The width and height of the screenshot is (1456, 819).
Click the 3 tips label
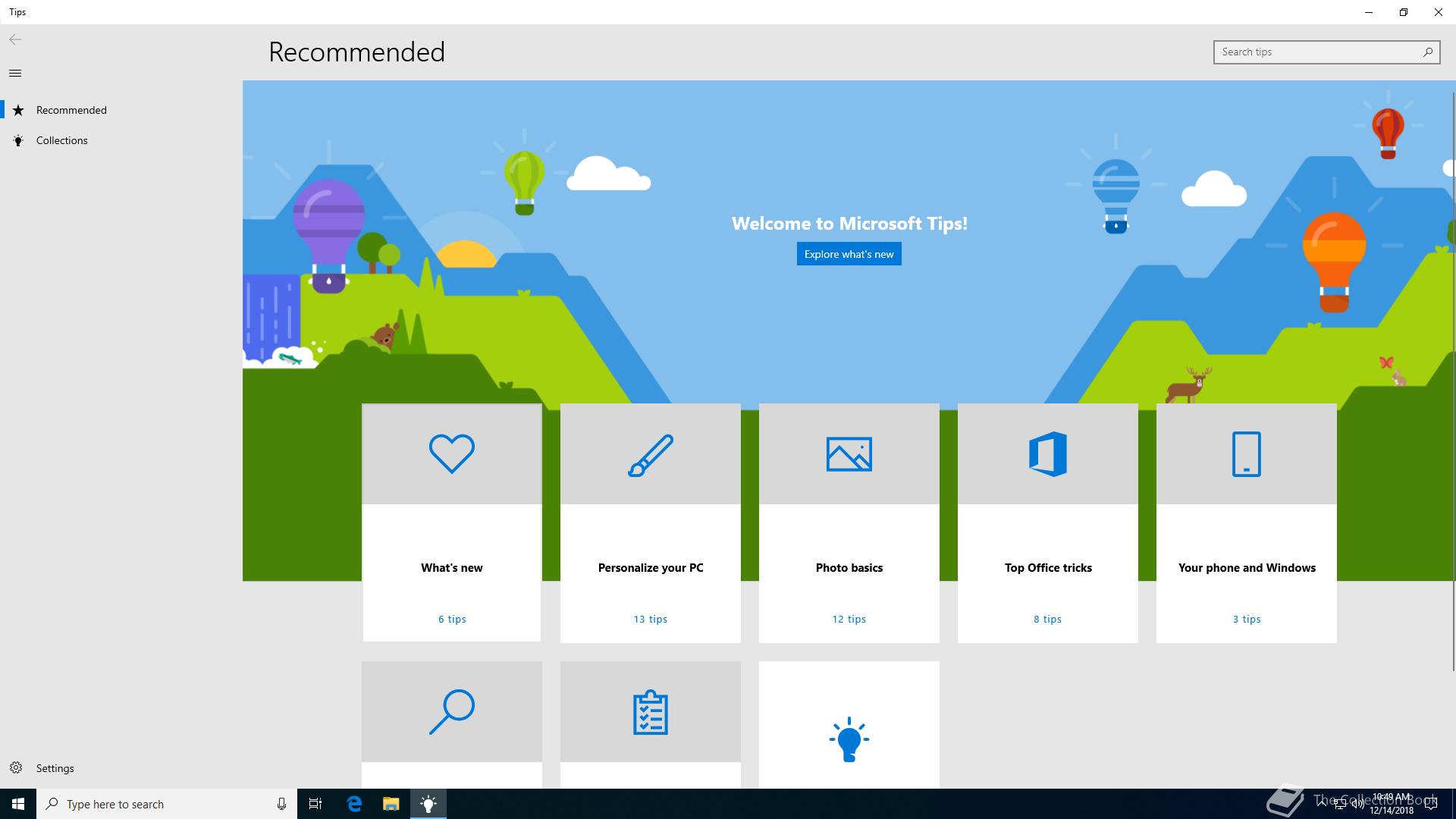(x=1247, y=619)
